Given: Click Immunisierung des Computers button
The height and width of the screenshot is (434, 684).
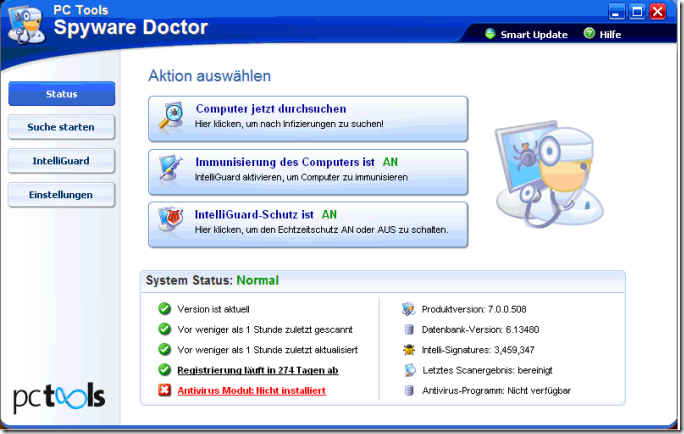Looking at the screenshot, I should 308,172.
